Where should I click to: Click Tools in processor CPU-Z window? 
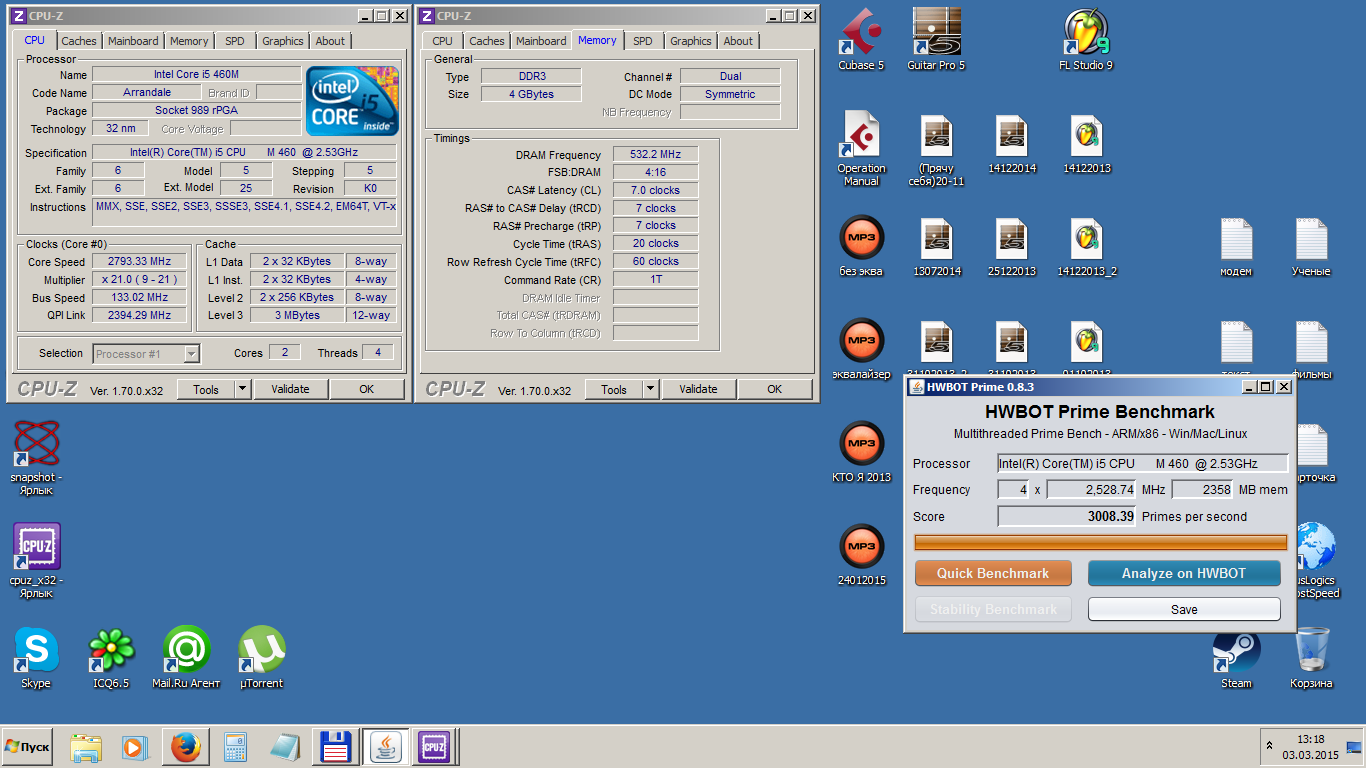point(206,389)
